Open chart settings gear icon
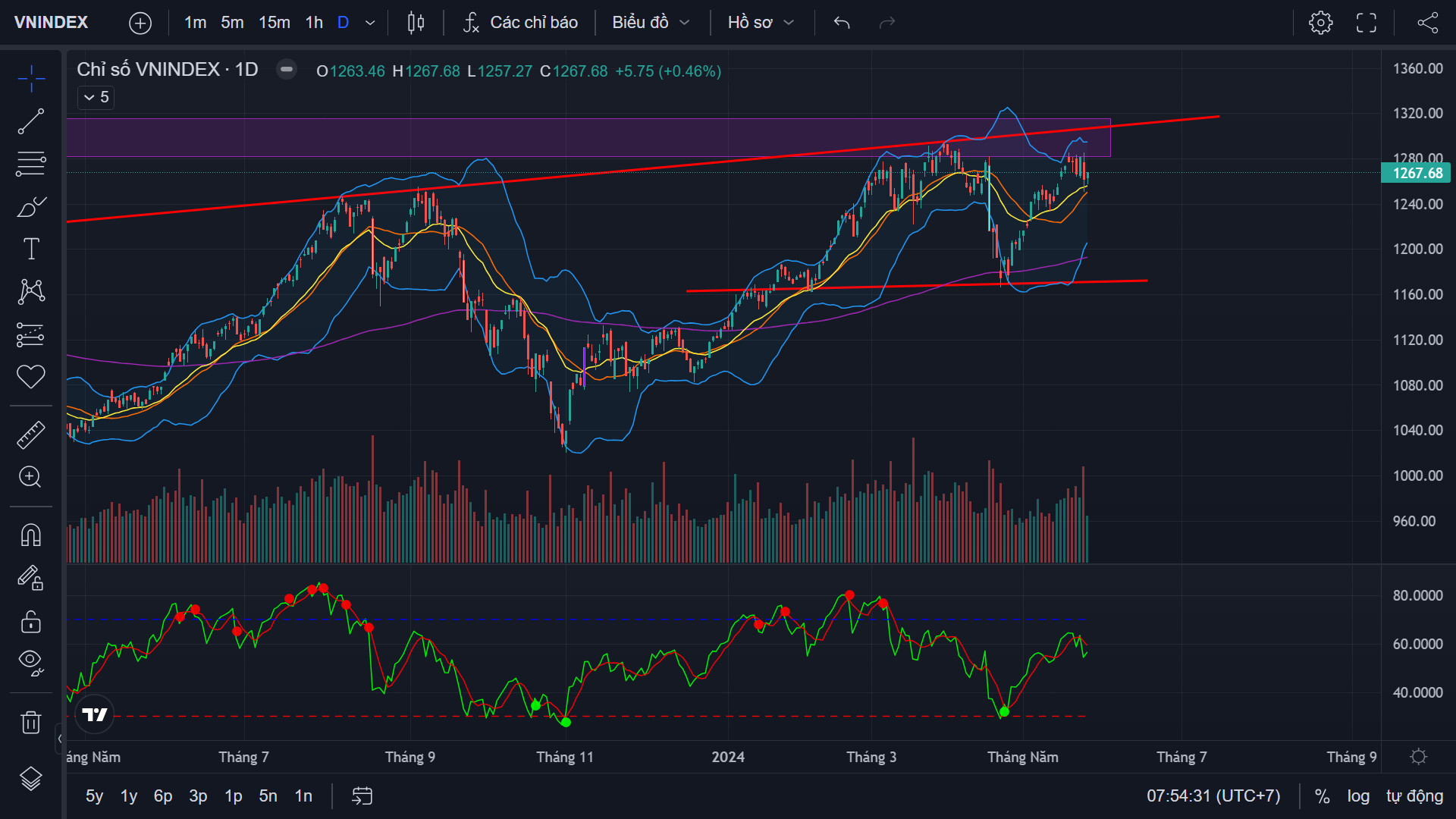The height and width of the screenshot is (819, 1456). [x=1320, y=23]
